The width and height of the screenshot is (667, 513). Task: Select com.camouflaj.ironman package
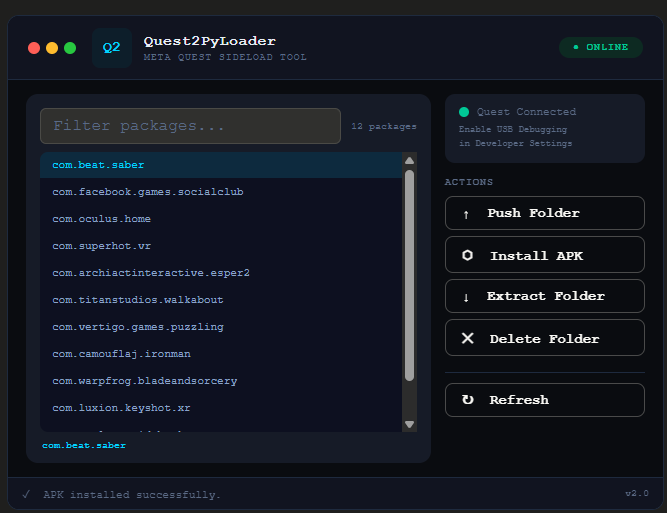[221, 354]
